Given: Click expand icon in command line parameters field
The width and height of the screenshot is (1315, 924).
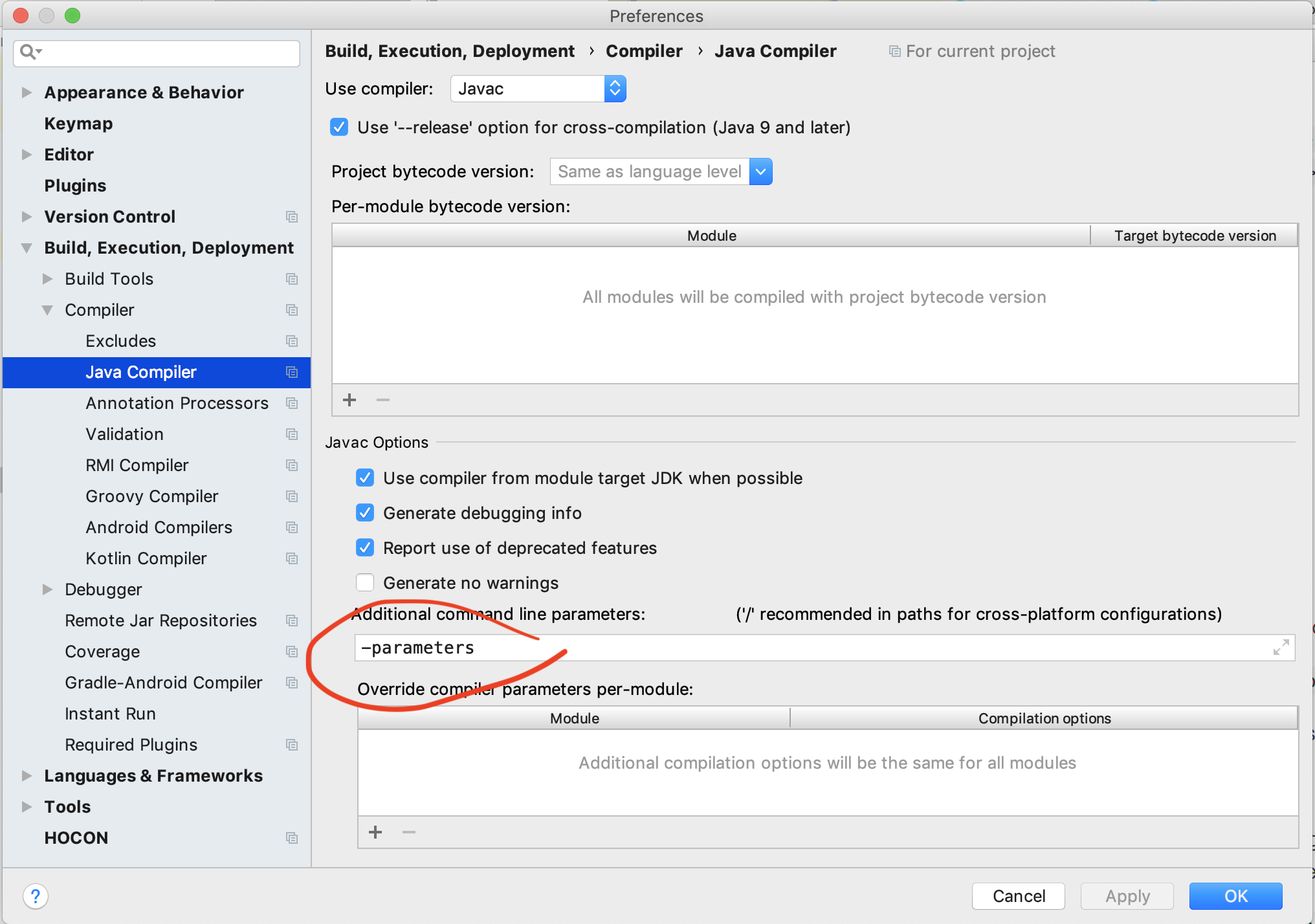Looking at the screenshot, I should [x=1281, y=647].
